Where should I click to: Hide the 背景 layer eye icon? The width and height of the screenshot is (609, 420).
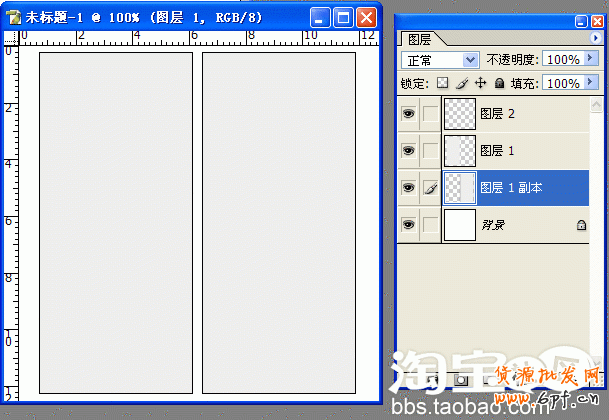coord(408,226)
